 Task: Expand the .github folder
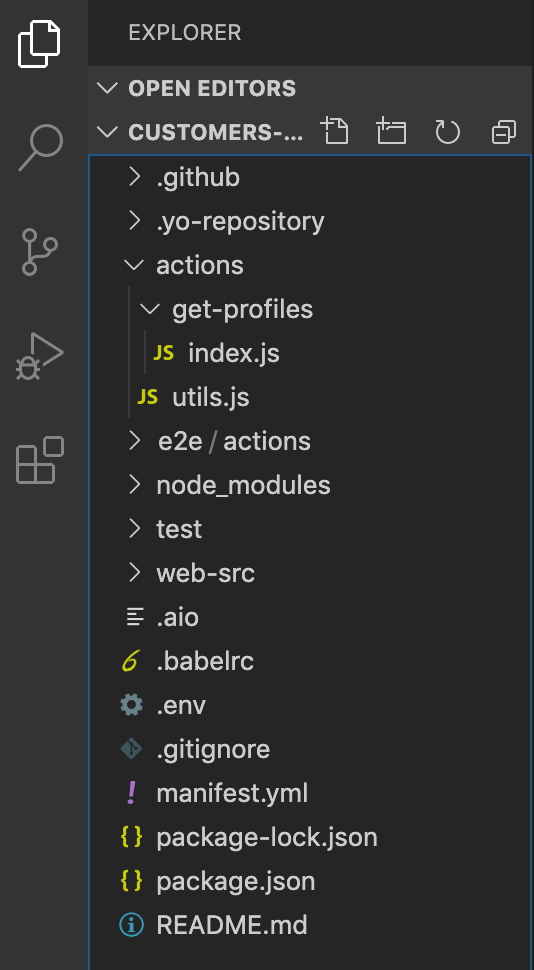point(134,178)
